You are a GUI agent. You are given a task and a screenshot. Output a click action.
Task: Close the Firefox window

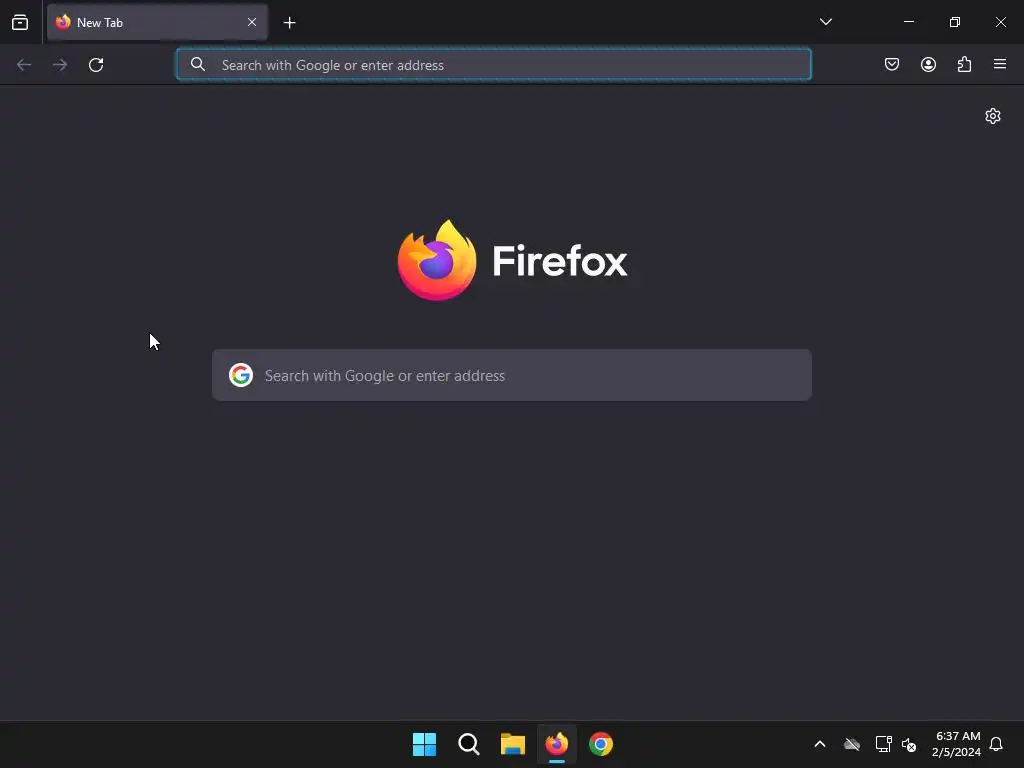click(x=1000, y=22)
